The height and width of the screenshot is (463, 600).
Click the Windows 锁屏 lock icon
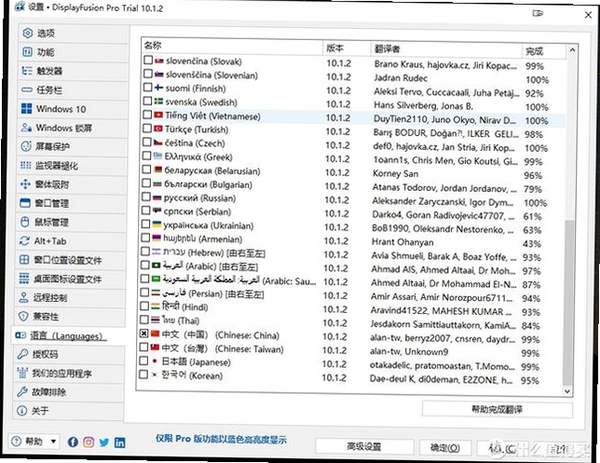point(26,127)
